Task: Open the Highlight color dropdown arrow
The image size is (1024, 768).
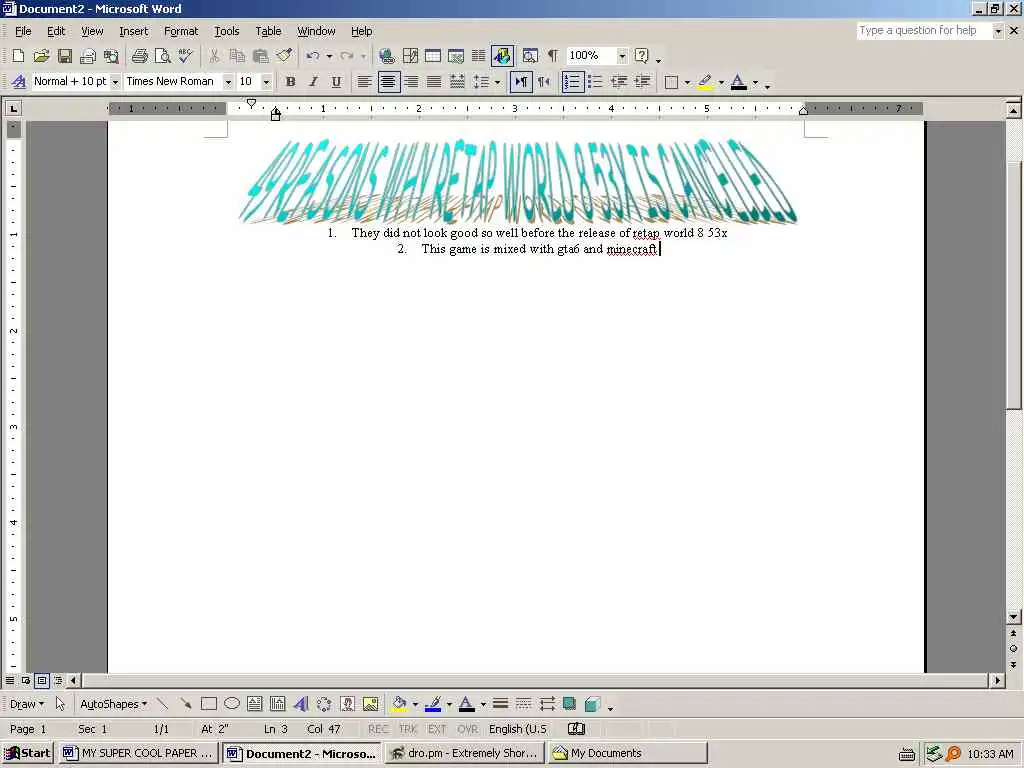Action: tap(721, 82)
